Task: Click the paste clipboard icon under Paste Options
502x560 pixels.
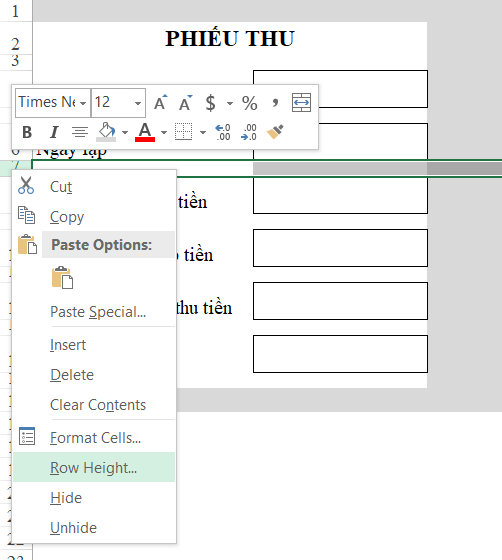Action: click(62, 278)
